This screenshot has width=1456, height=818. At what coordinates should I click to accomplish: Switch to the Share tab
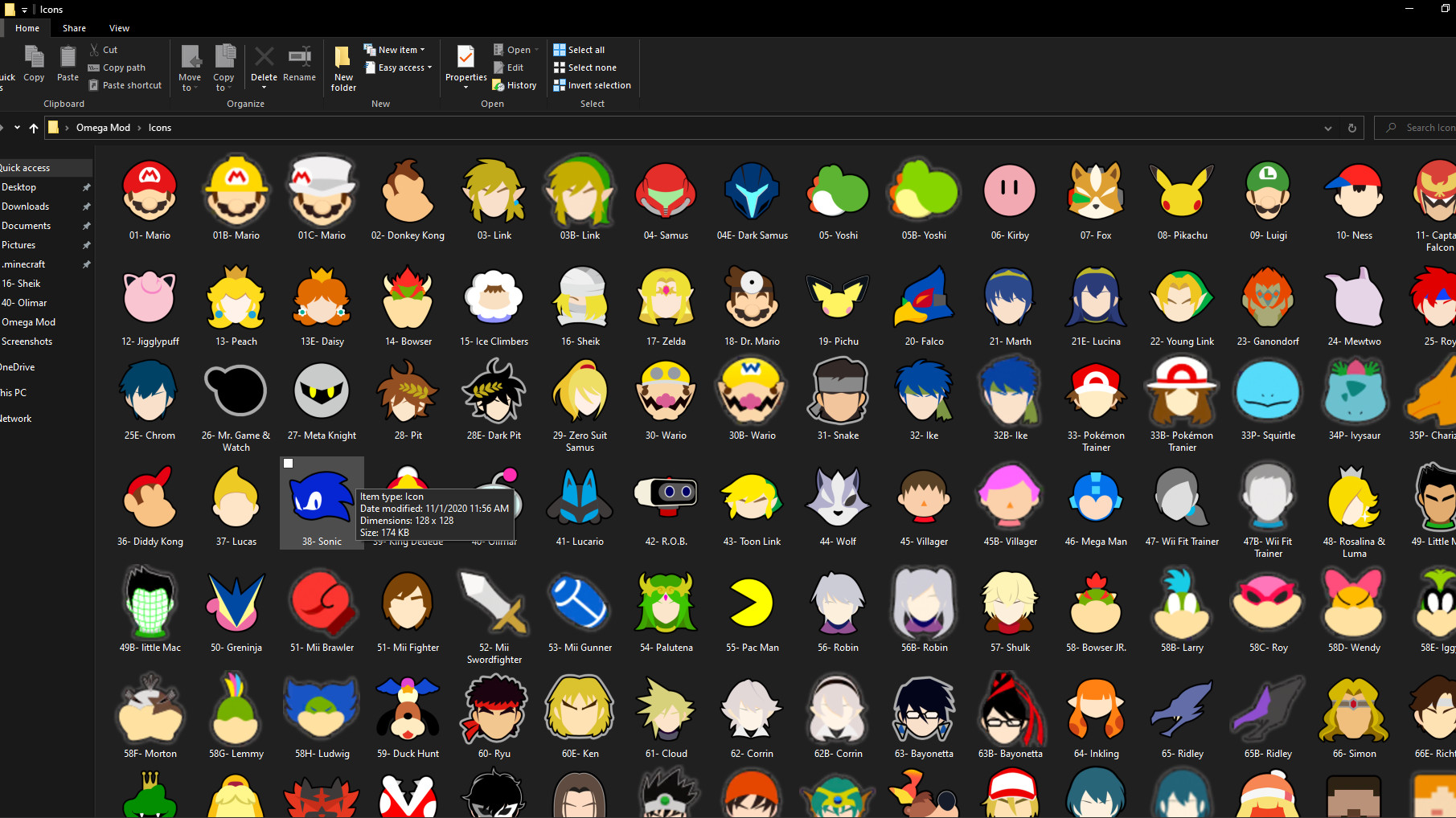(x=74, y=28)
